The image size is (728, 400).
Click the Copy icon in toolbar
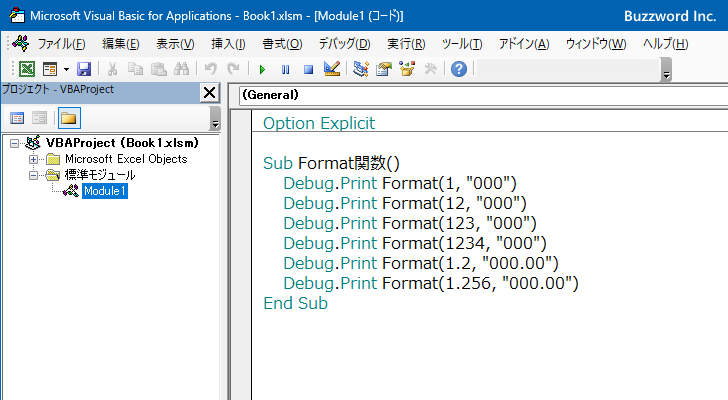135,69
